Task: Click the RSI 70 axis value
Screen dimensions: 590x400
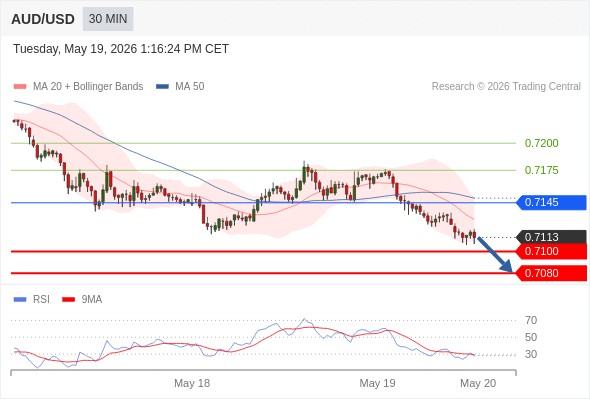Action: (531, 320)
